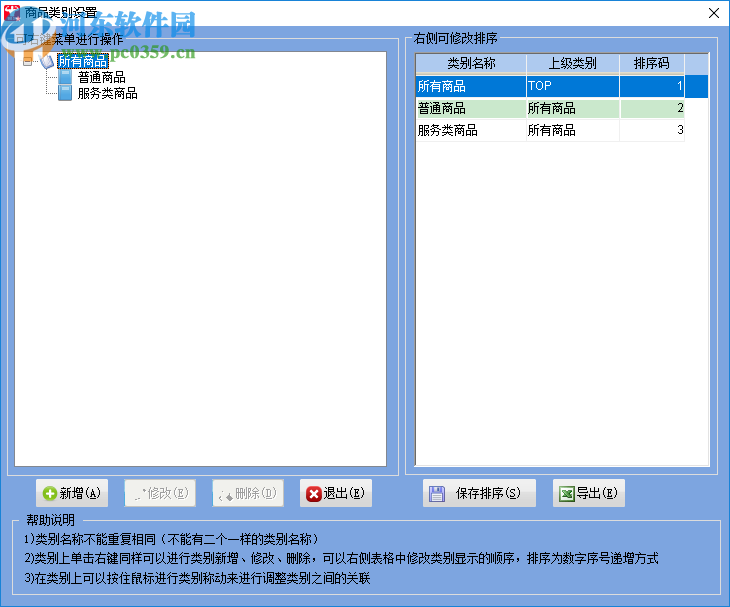Click the 新增(A) button
Image resolution: width=730 pixels, height=607 pixels.
pos(72,493)
